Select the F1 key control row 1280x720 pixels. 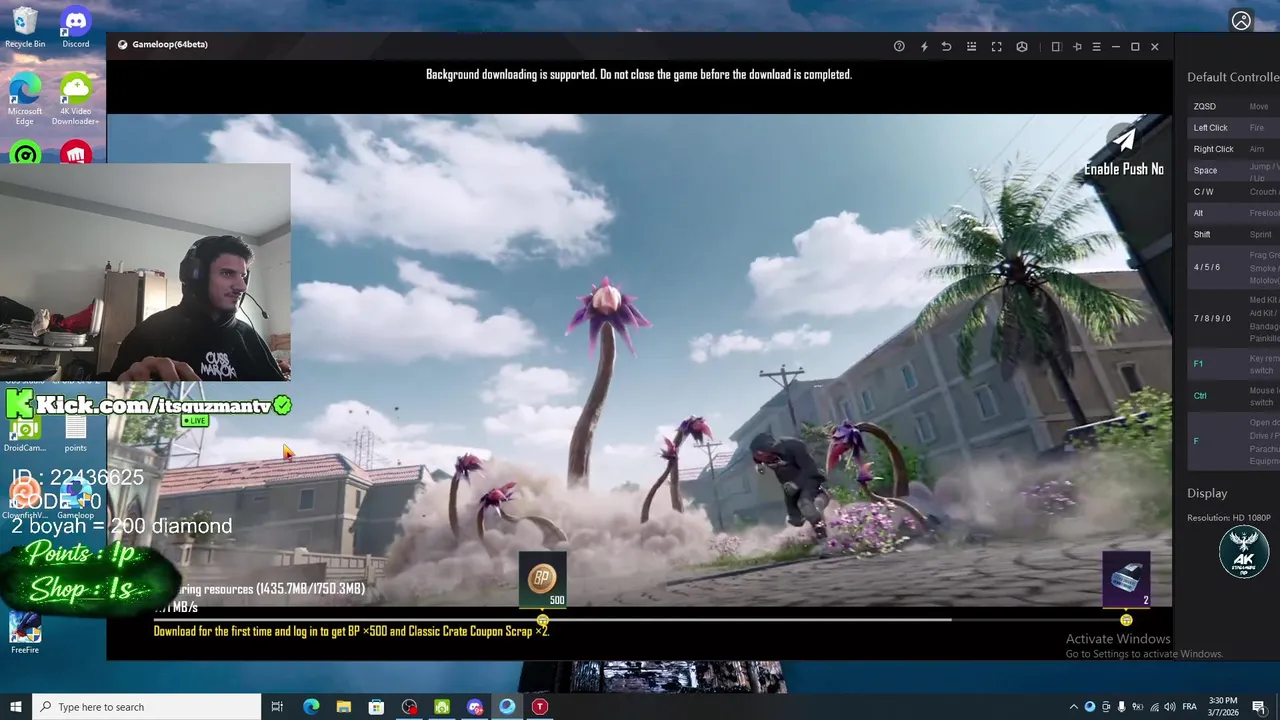click(x=1234, y=364)
